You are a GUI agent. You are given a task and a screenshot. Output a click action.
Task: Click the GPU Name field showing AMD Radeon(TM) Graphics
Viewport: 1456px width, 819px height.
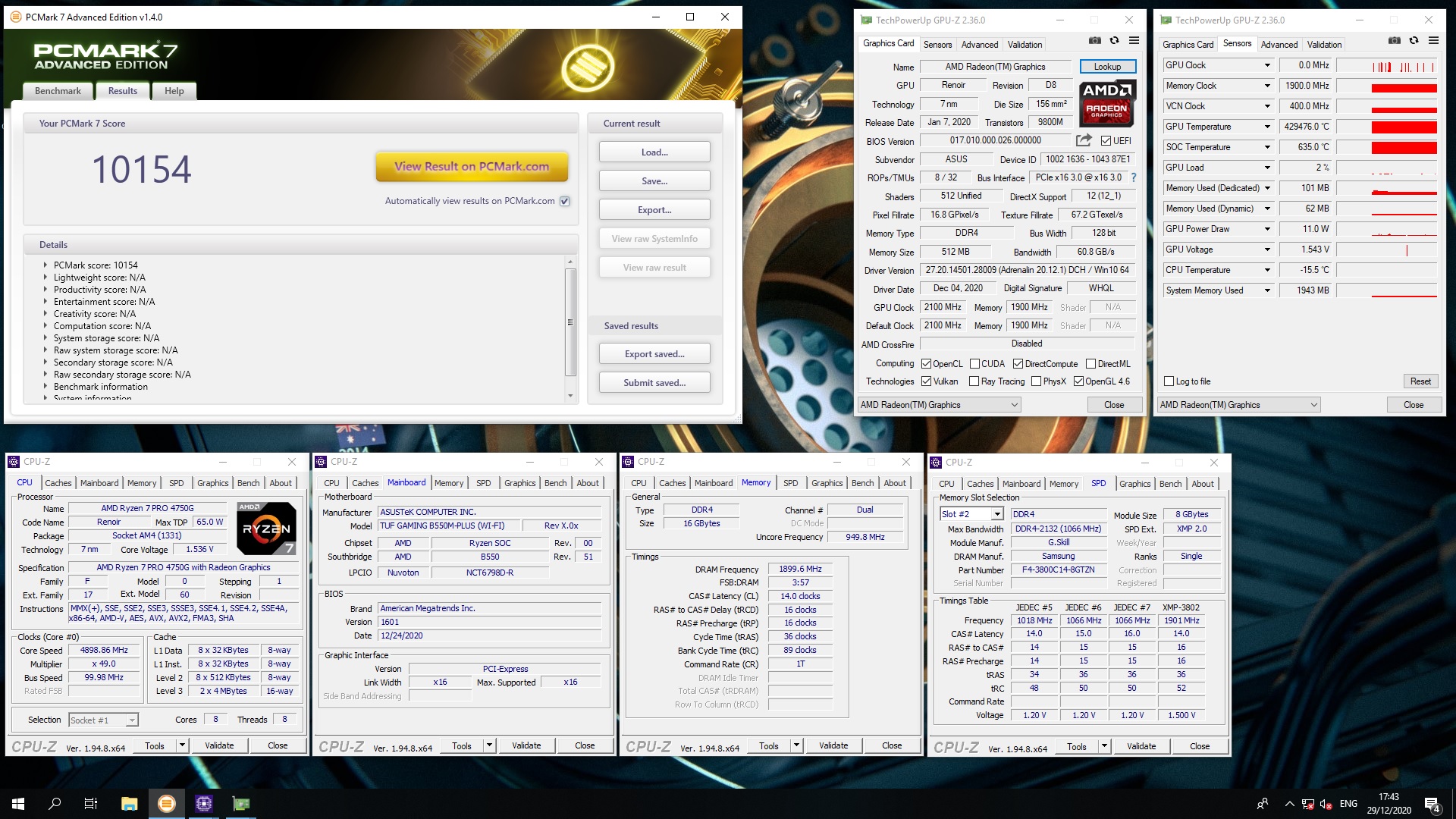[x=995, y=67]
